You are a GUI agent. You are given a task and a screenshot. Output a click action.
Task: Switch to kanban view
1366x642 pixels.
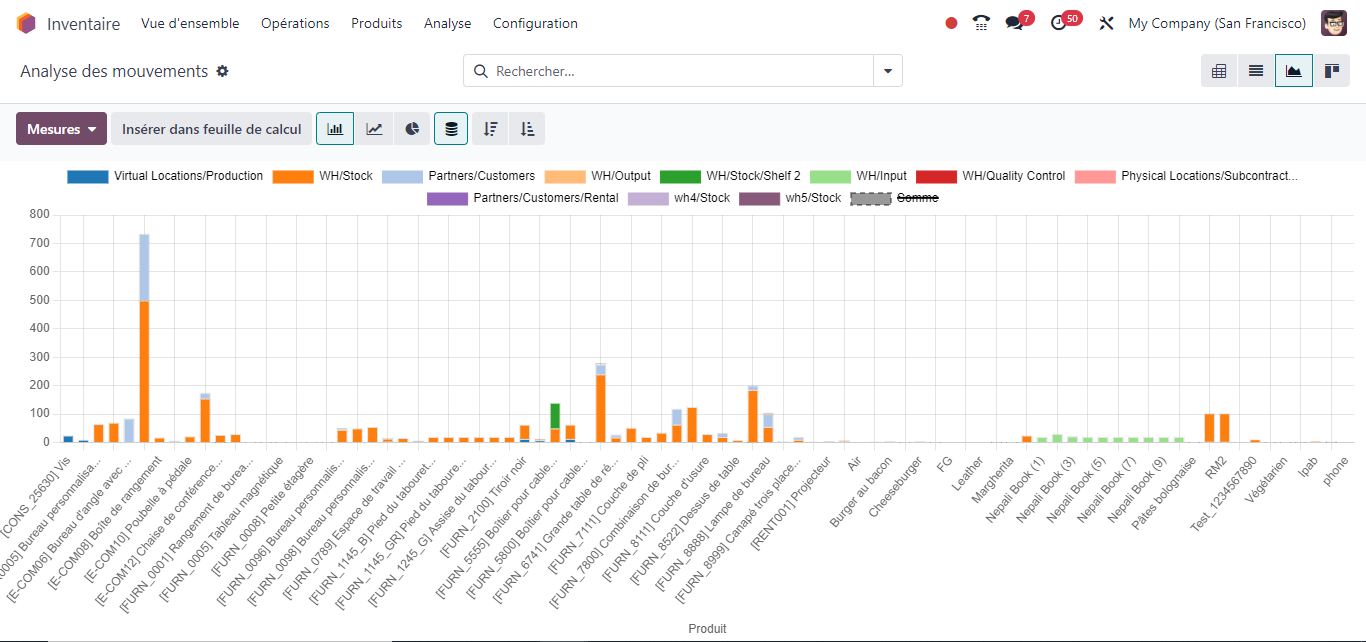point(1331,71)
